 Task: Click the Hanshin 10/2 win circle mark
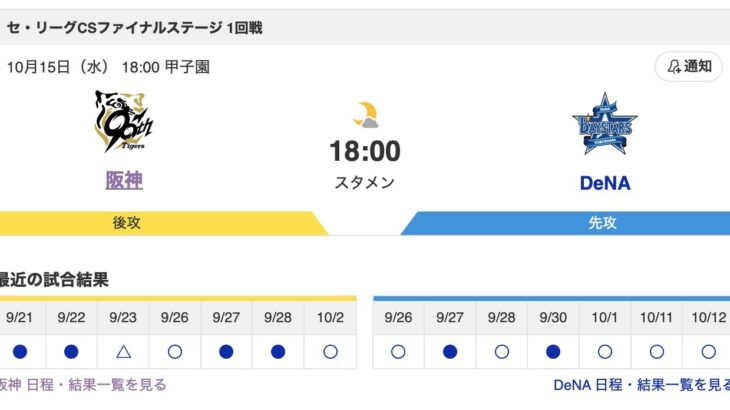[x=331, y=352]
